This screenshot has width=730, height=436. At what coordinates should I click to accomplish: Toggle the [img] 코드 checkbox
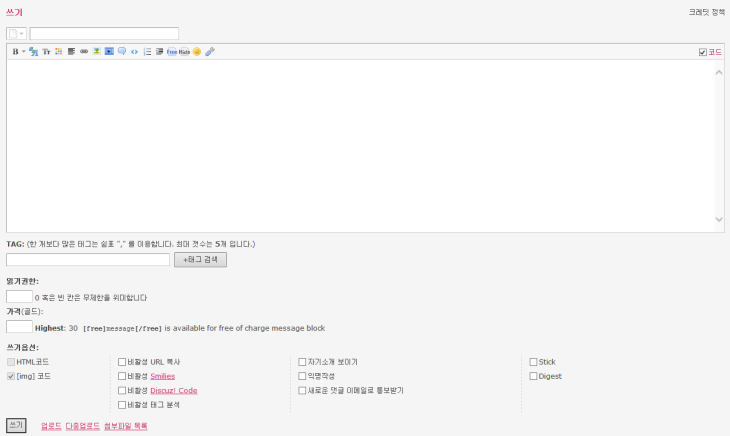(11, 376)
